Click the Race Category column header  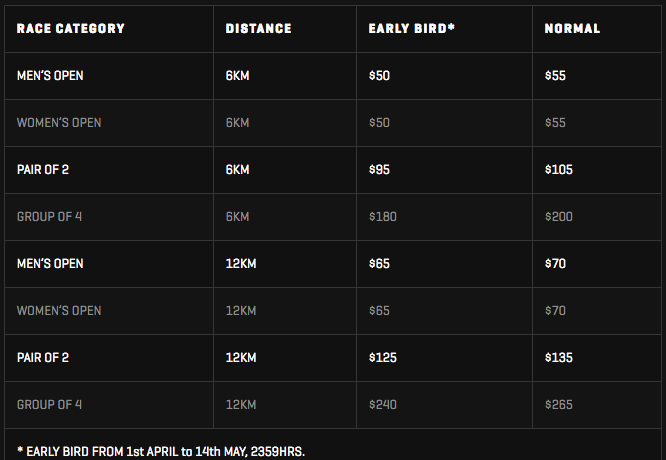[x=71, y=28]
